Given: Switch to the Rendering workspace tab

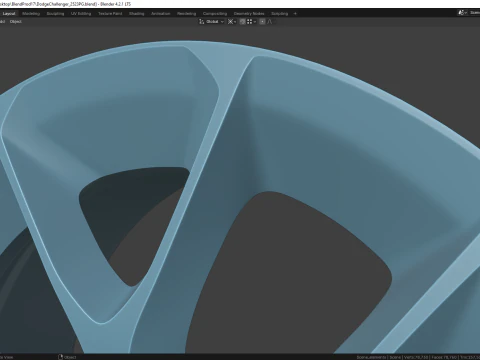Looking at the screenshot, I should coord(187,14).
